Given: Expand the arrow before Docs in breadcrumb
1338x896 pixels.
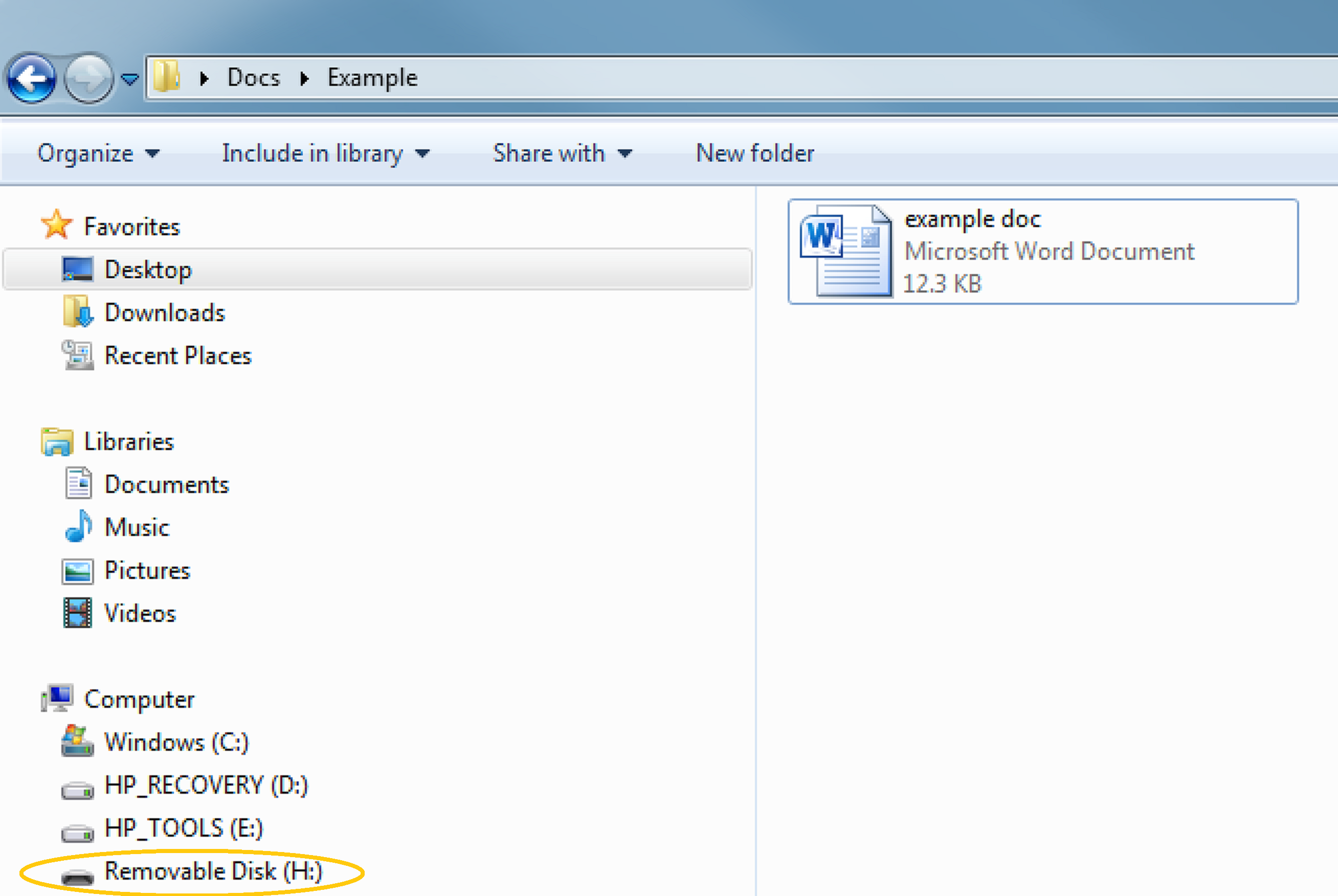Looking at the screenshot, I should 204,79.
